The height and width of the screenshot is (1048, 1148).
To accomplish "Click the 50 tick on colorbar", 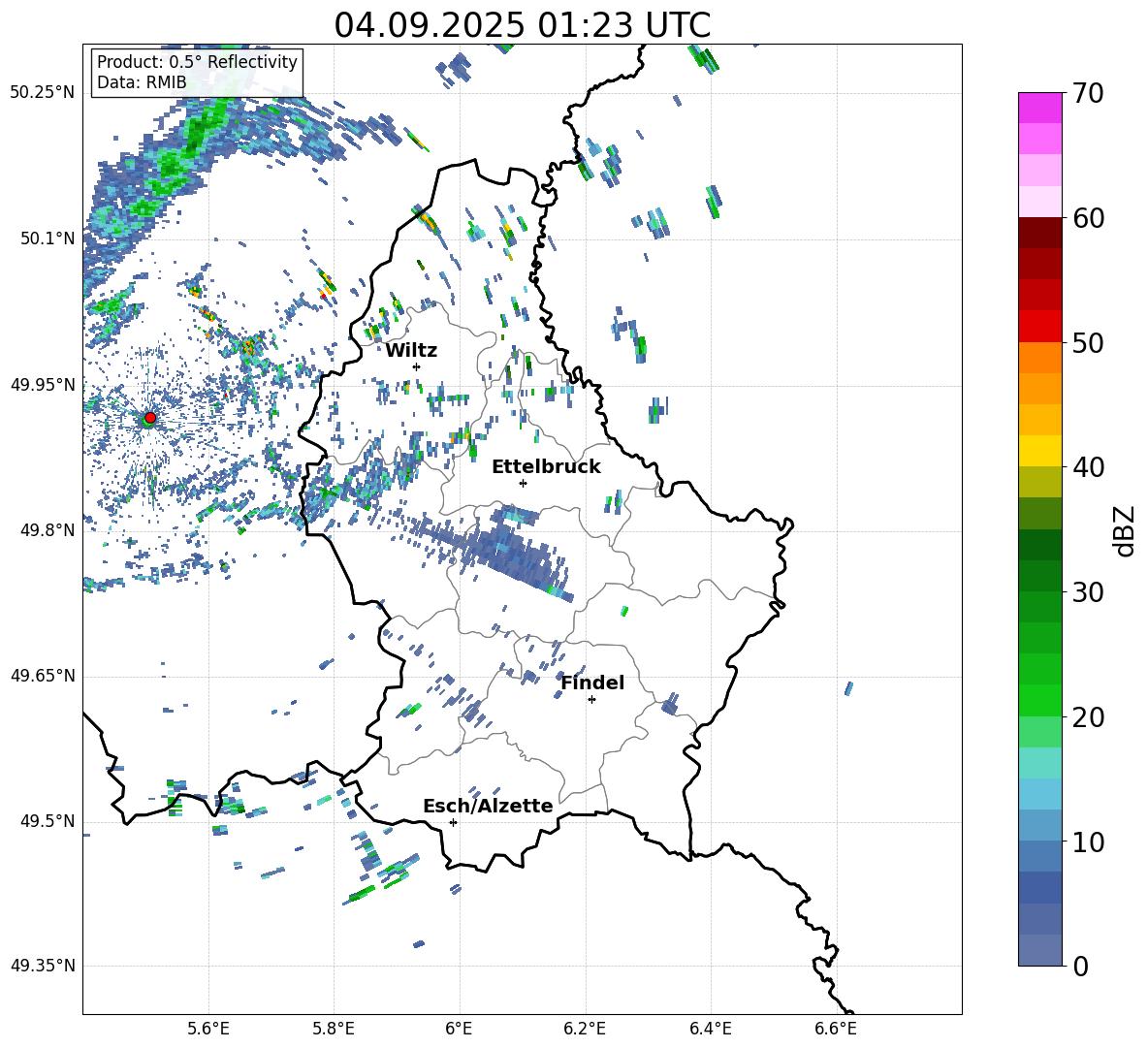I will coord(1088,343).
